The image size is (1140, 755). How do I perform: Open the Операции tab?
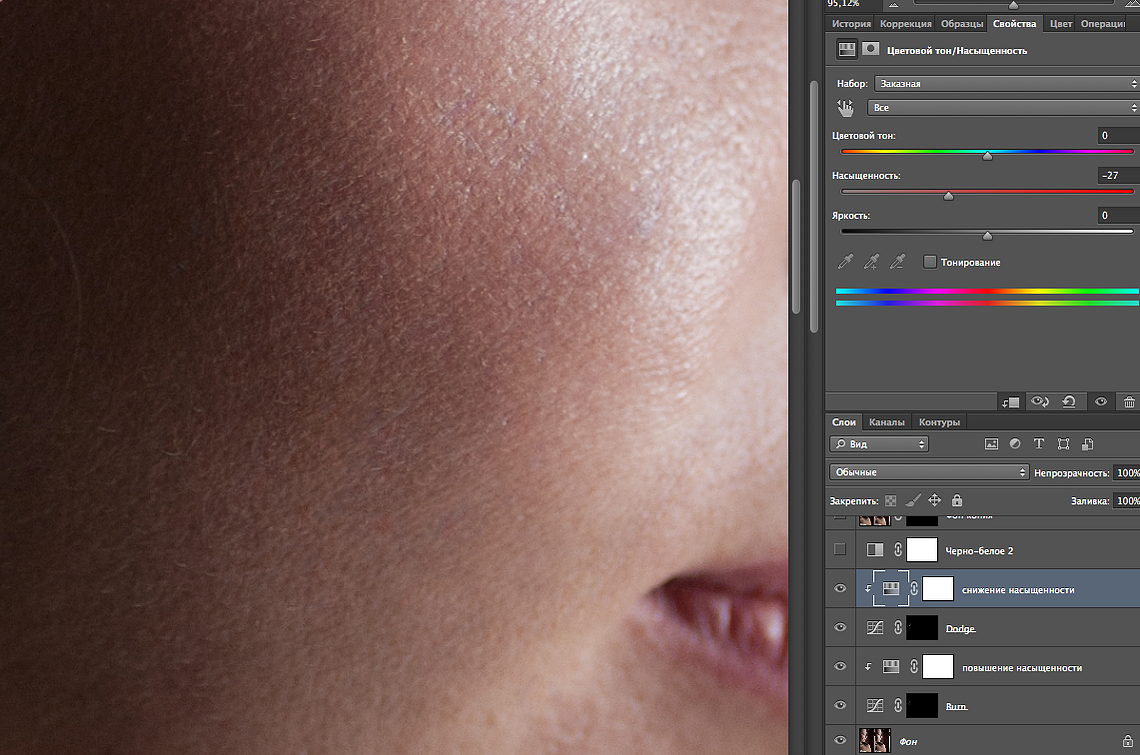(1103, 24)
